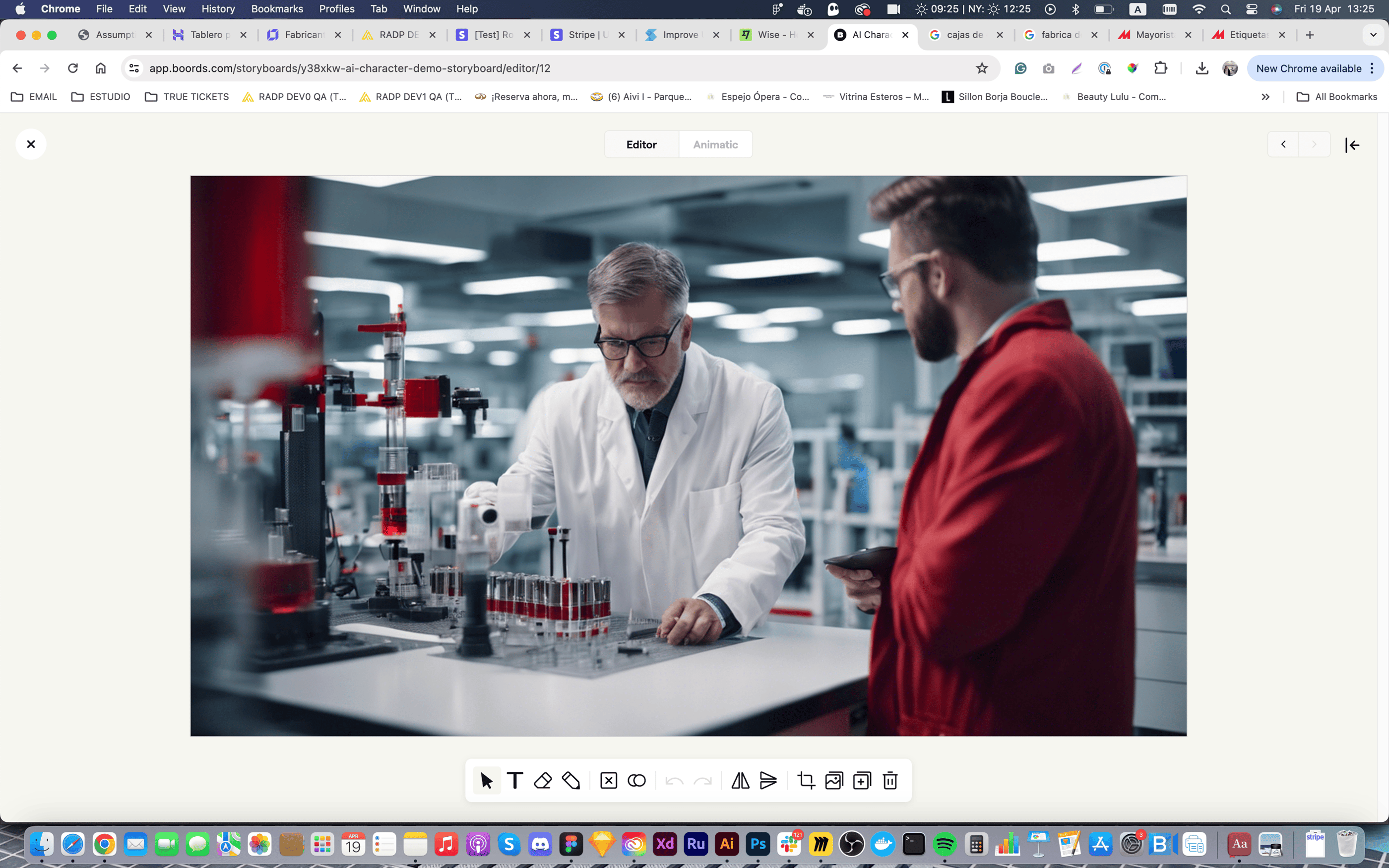Go to previous frame arrow button
The image size is (1389, 868).
(1283, 145)
